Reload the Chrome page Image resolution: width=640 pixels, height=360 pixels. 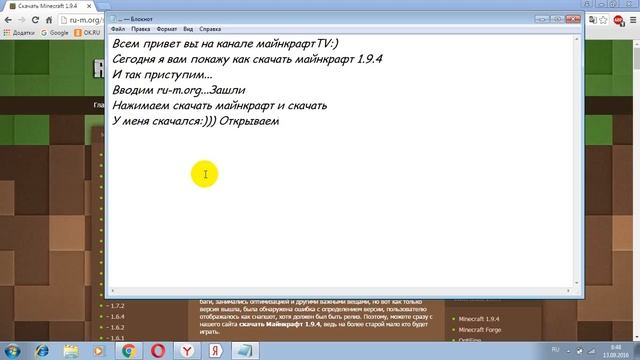point(36,20)
